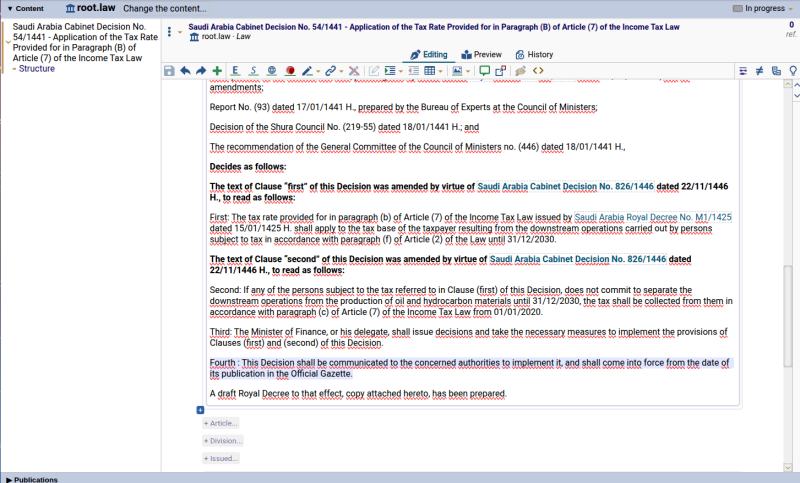This screenshot has height=483, width=800.
Task: Click the eye with pencil icon
Action: tap(520, 71)
